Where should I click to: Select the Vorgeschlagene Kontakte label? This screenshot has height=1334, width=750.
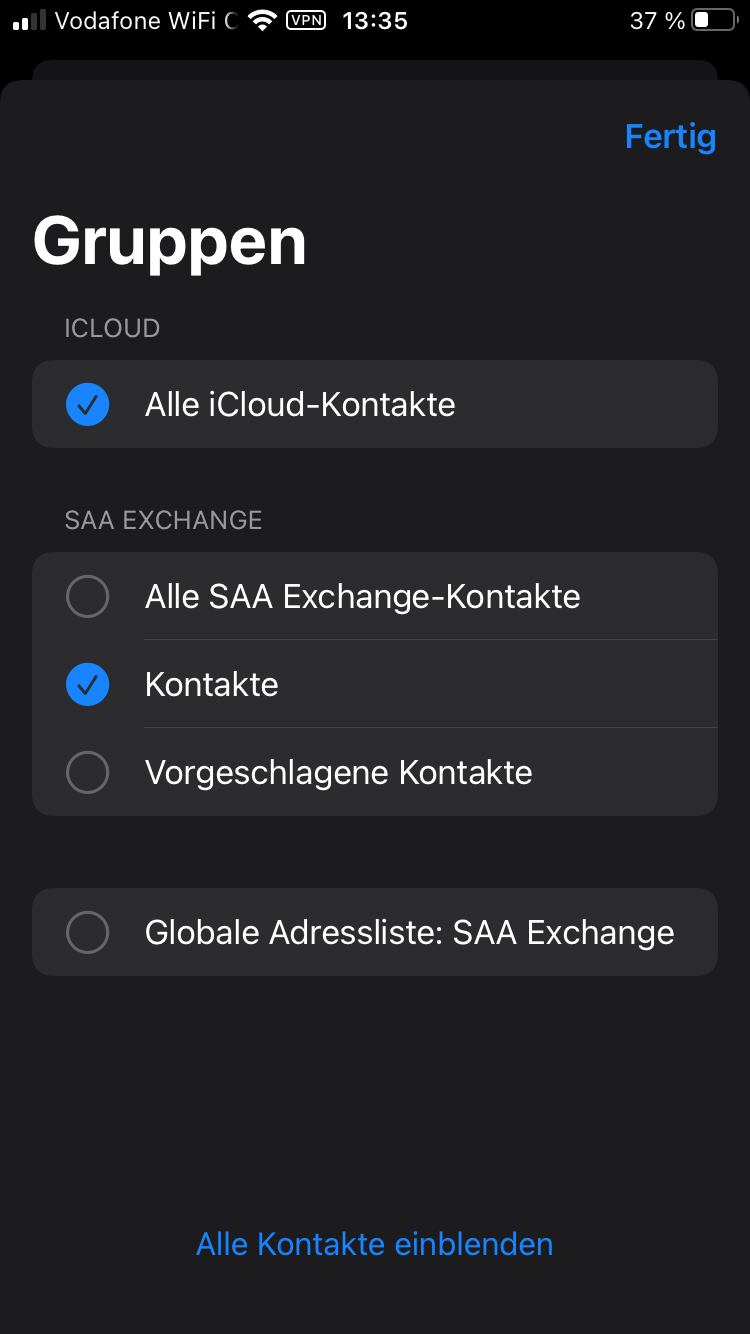[x=338, y=772]
